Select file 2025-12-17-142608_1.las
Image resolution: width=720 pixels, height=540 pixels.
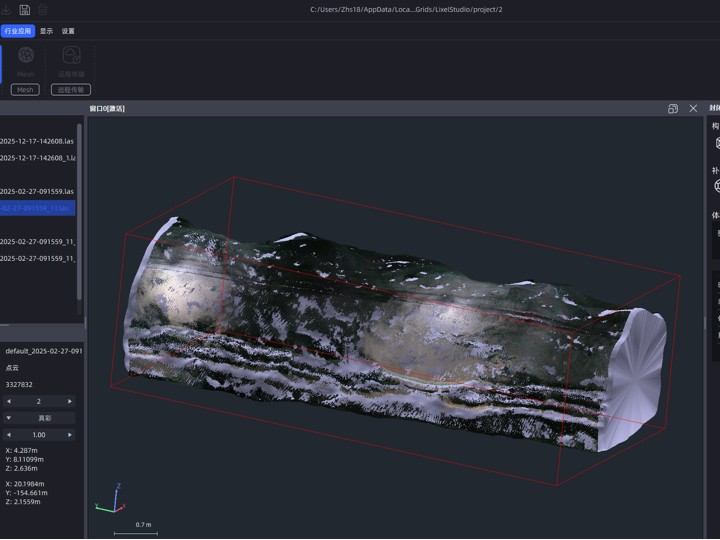(x=38, y=158)
